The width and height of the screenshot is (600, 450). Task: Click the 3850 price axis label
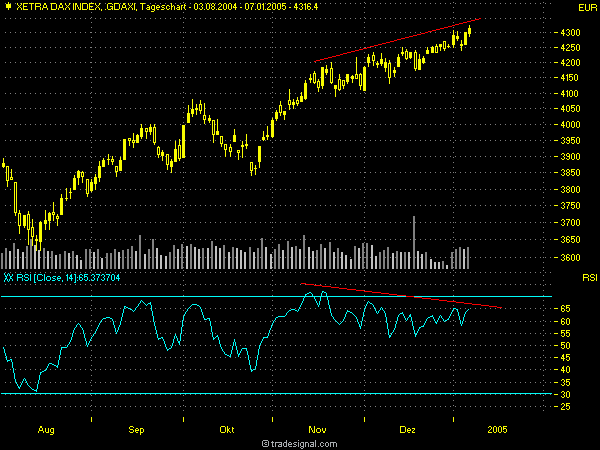(570, 173)
